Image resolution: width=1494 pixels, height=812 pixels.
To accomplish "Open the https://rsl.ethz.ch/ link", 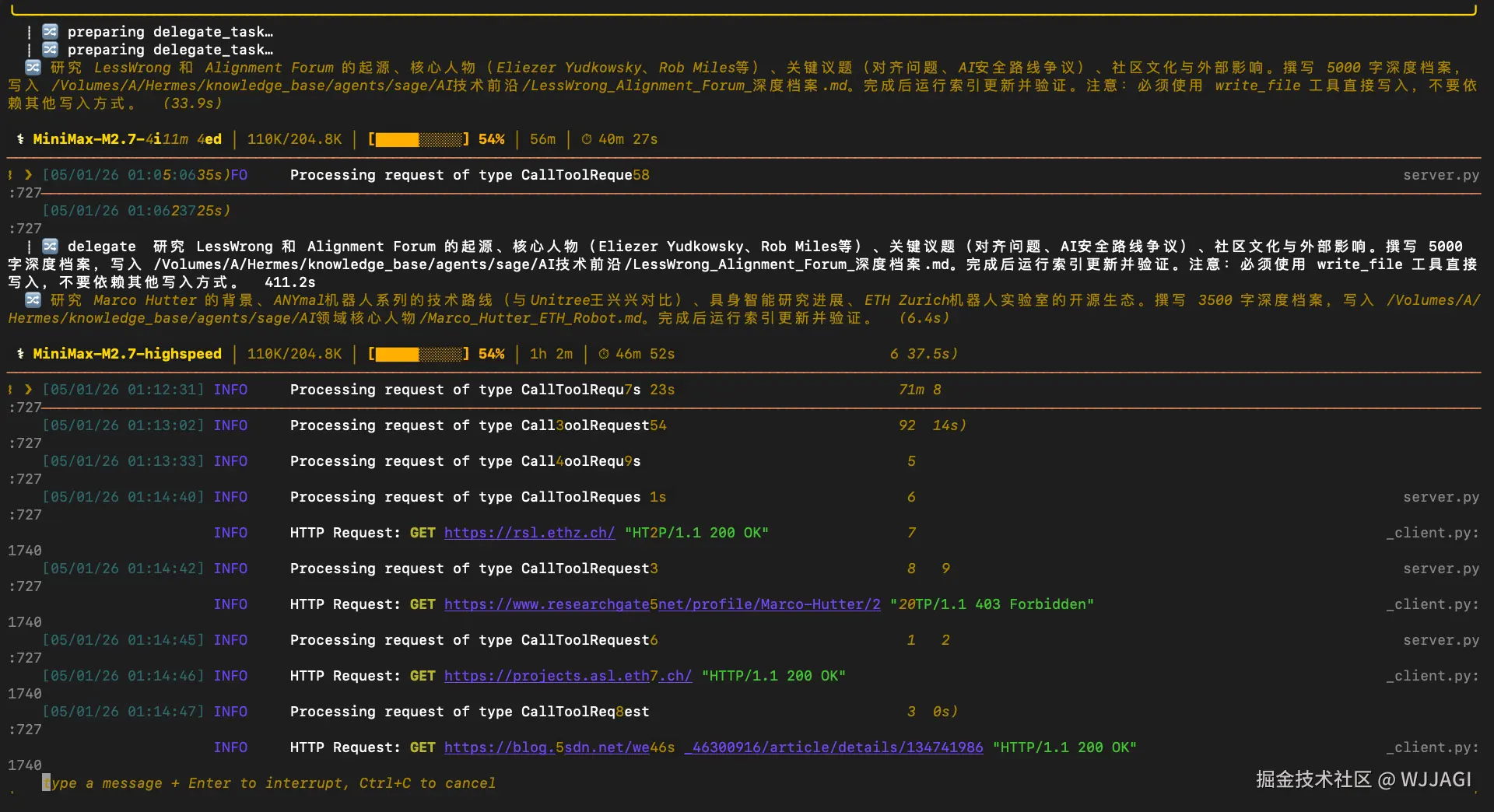I will click(x=529, y=533).
